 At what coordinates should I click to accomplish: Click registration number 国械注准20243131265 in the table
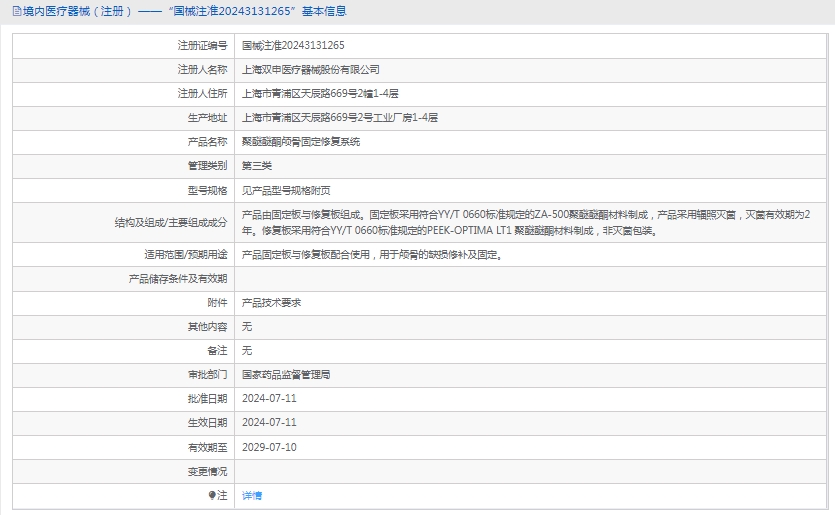click(293, 45)
